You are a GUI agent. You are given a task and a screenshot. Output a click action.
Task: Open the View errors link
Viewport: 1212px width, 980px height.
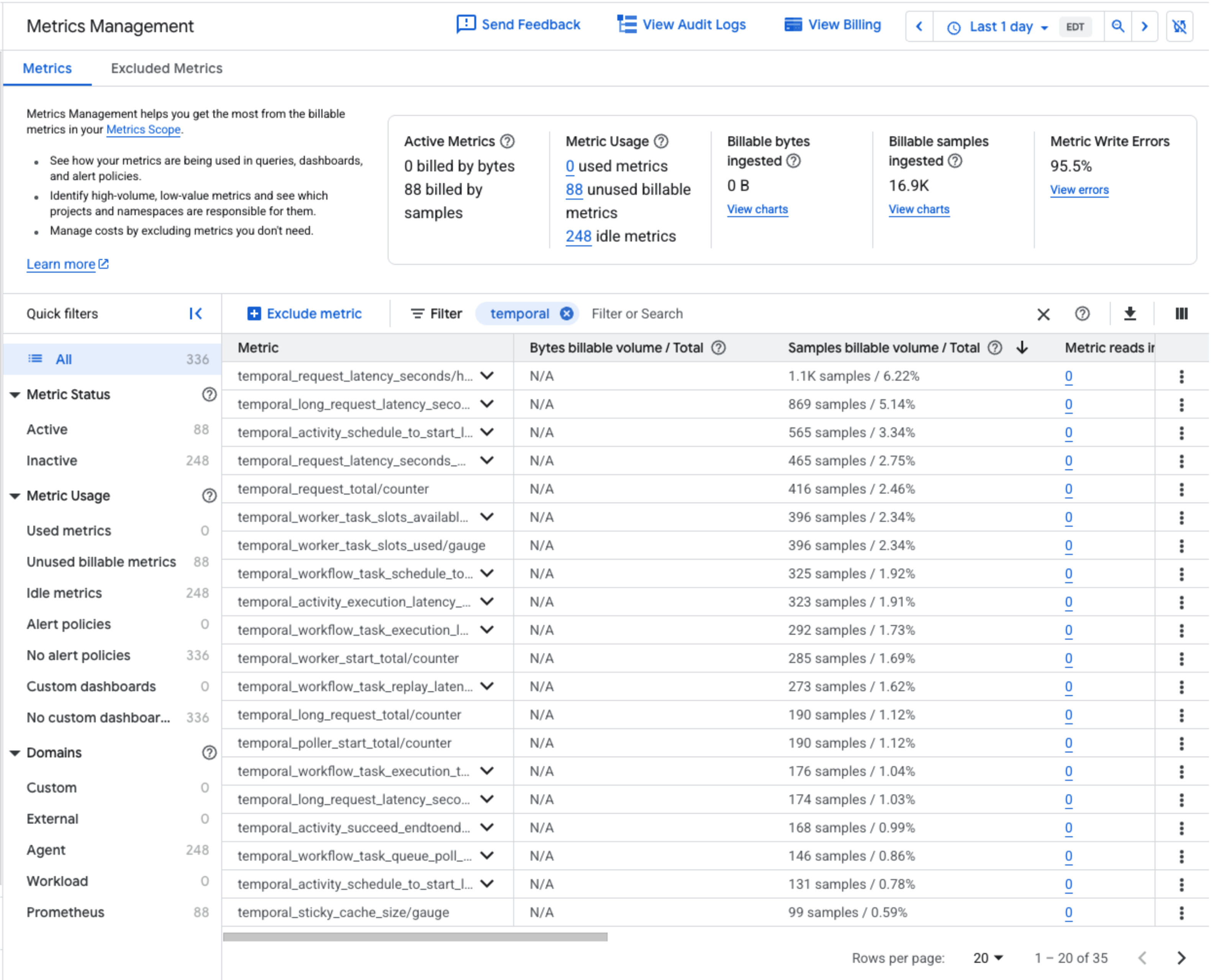click(x=1079, y=190)
